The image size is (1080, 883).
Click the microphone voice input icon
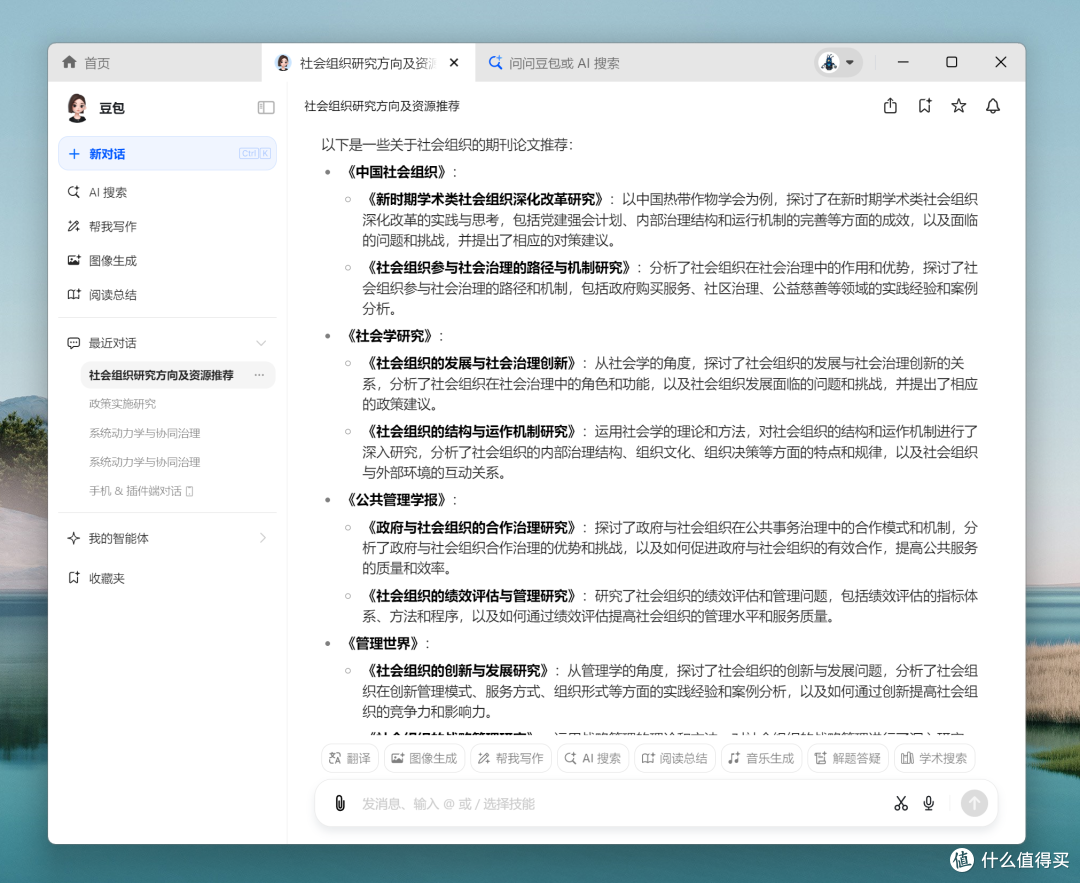coord(929,804)
